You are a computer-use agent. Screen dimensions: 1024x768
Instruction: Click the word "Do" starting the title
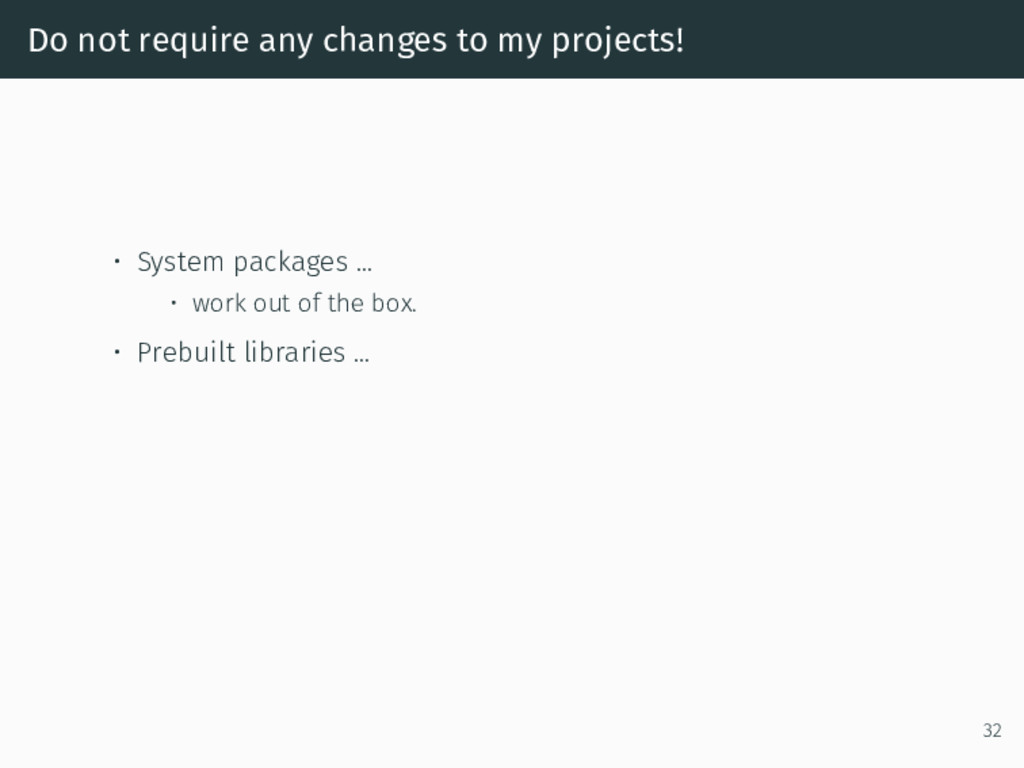[x=48, y=40]
